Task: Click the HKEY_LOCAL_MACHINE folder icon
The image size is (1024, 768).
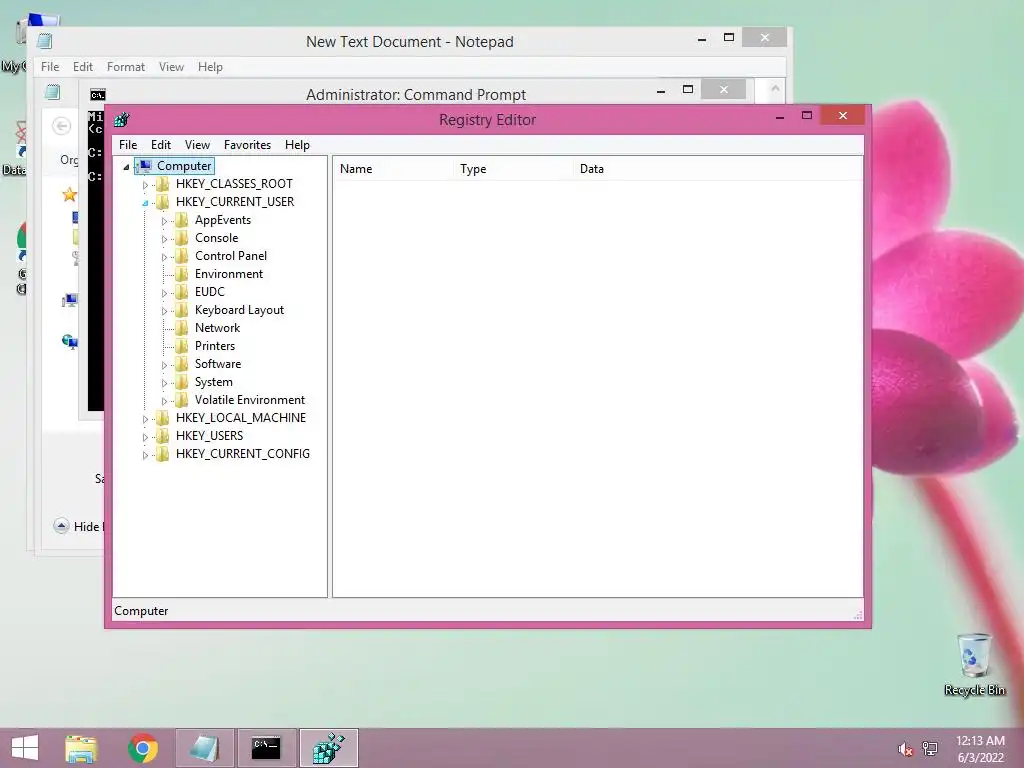Action: coord(163,418)
